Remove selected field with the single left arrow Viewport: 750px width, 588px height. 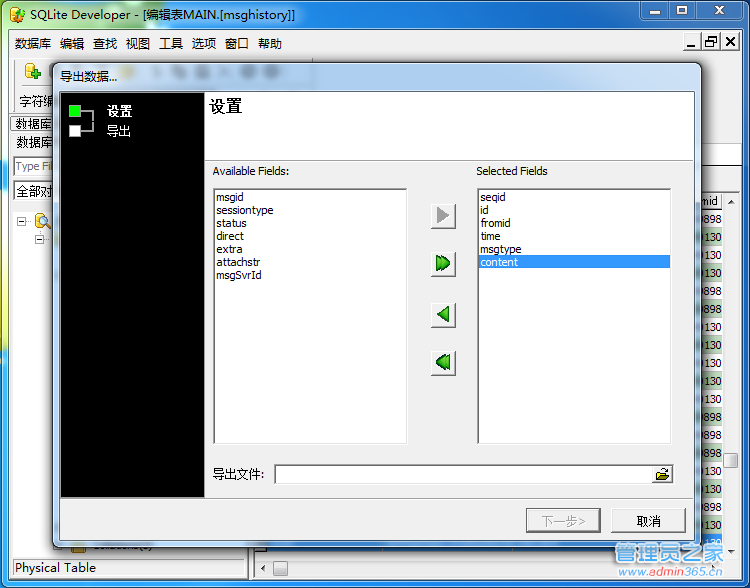443,315
